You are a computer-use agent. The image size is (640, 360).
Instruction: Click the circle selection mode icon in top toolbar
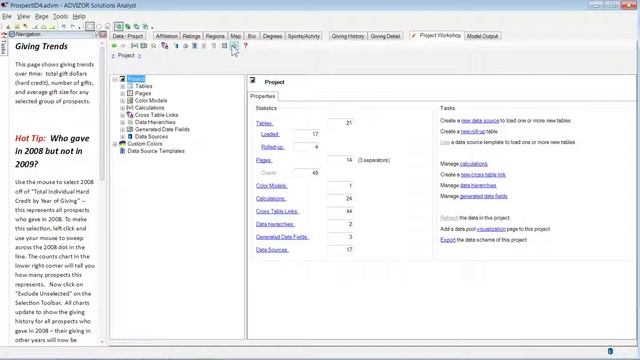[99, 27]
